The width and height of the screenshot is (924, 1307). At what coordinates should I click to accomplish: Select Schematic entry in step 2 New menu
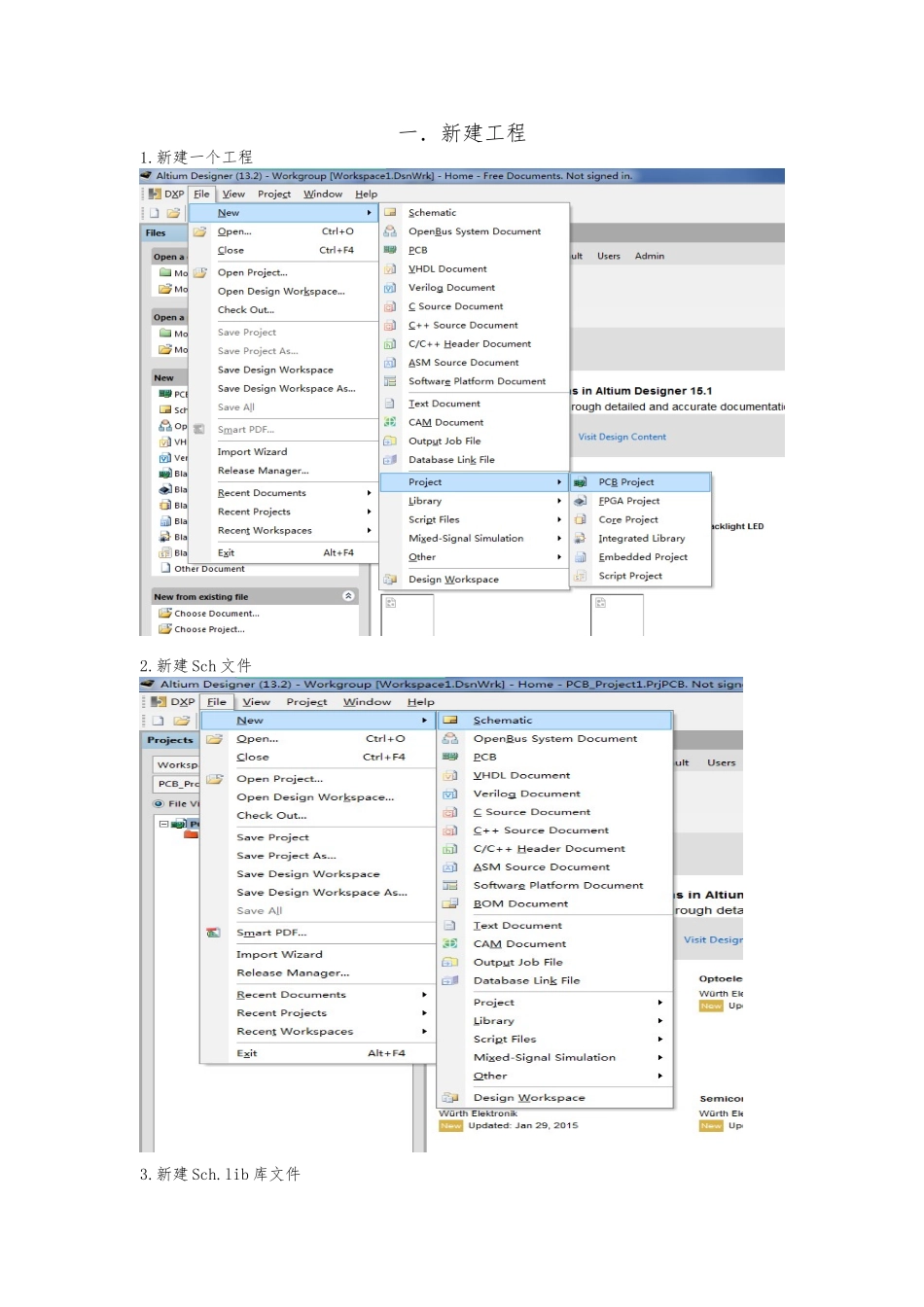click(x=555, y=721)
